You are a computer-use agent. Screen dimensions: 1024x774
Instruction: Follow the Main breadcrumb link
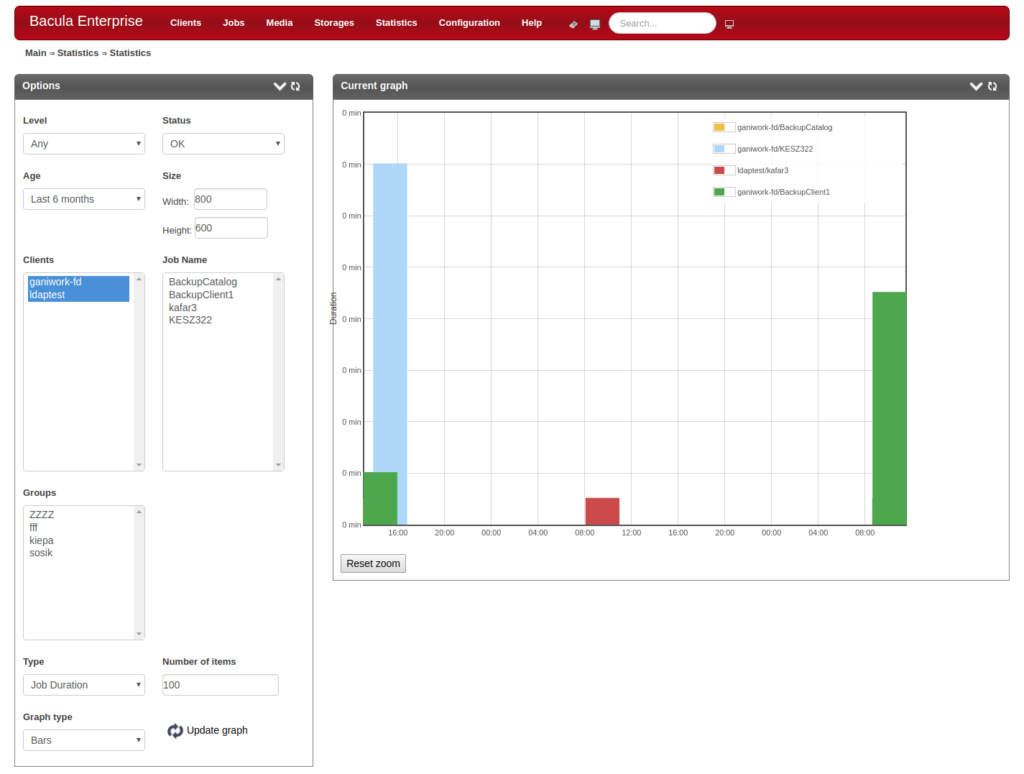click(x=34, y=53)
